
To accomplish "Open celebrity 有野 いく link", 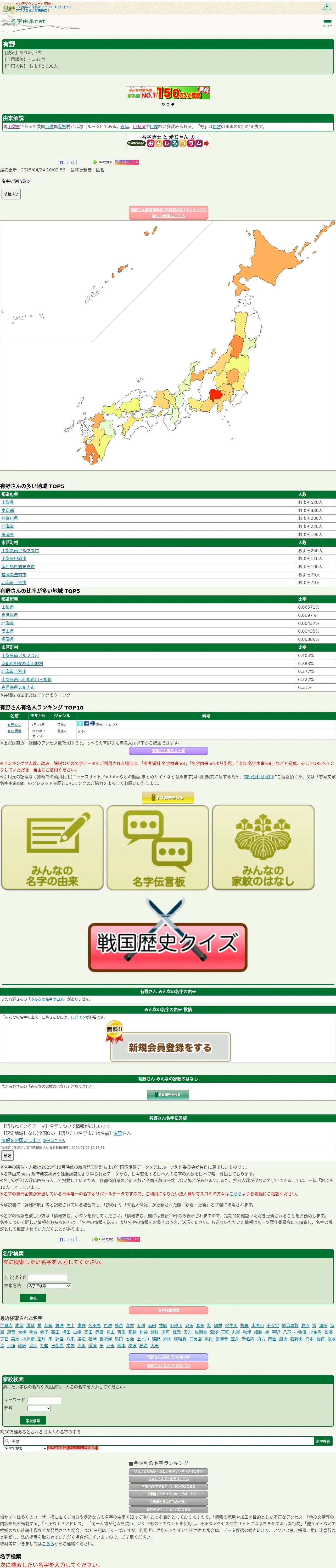I will 14,725.
